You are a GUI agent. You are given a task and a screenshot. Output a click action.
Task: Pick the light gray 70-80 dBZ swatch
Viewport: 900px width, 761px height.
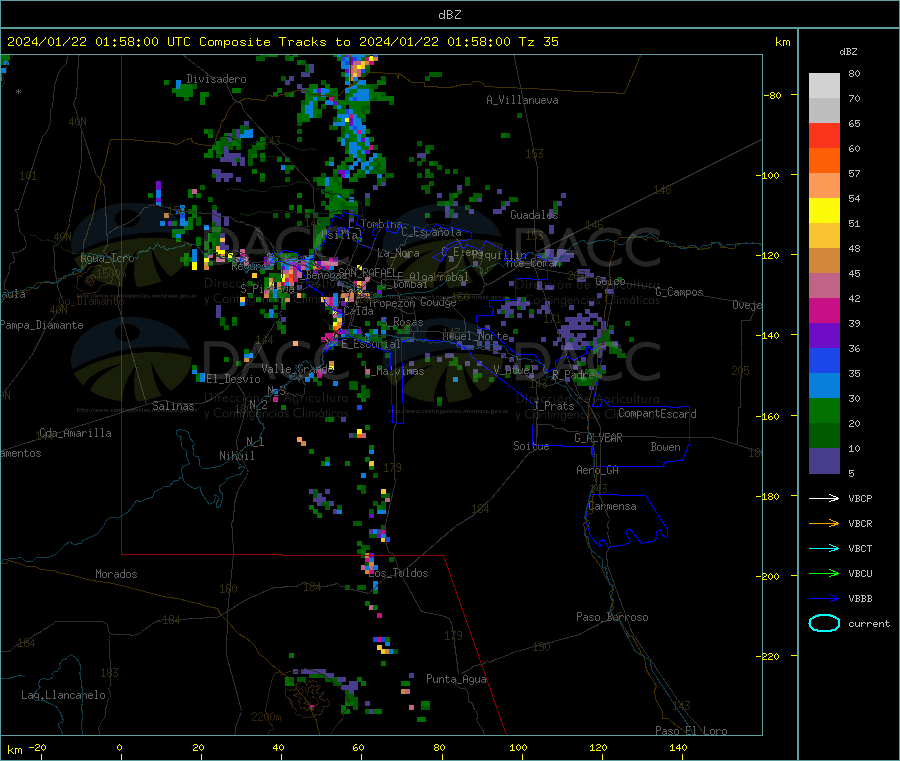click(x=824, y=86)
